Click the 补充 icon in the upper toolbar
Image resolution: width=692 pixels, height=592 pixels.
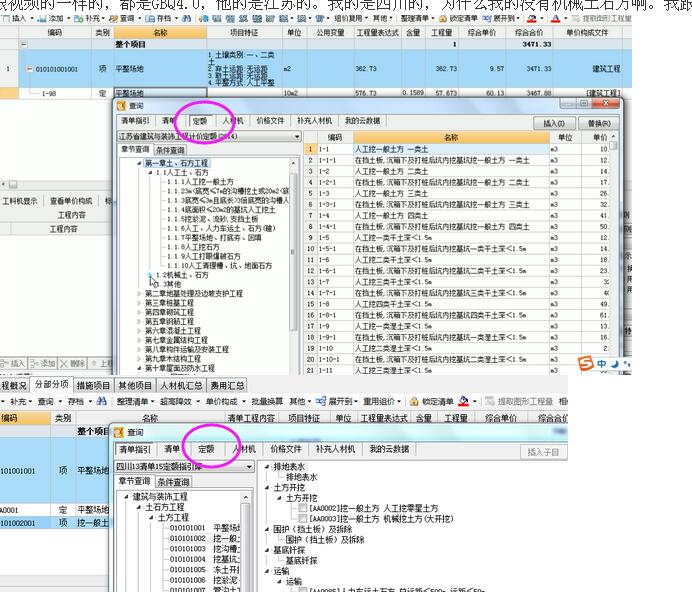(x=78, y=19)
